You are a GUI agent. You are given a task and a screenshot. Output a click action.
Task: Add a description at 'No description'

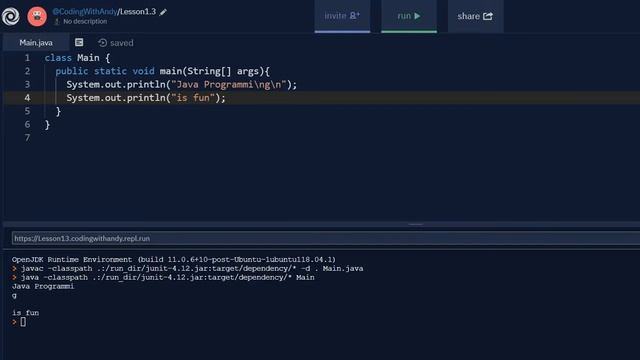pyautogui.click(x=85, y=22)
